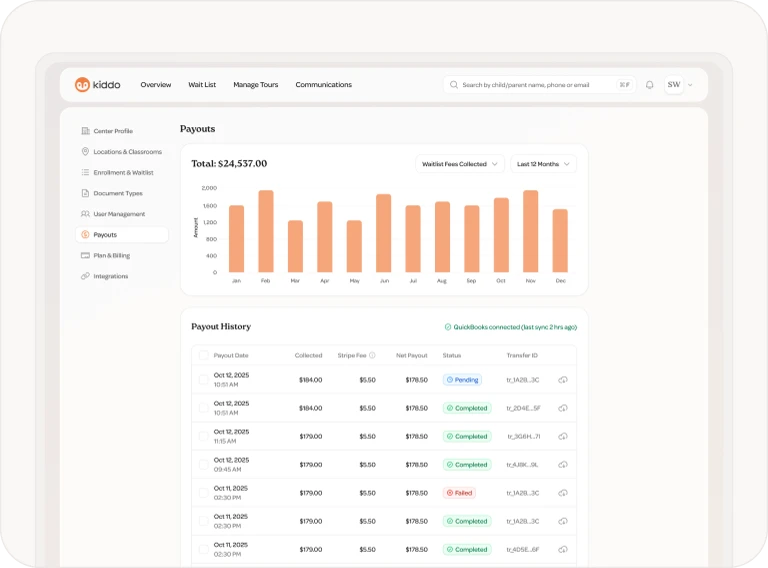Open the Wait List nav item
Image resolution: width=768 pixels, height=568 pixels.
click(202, 85)
